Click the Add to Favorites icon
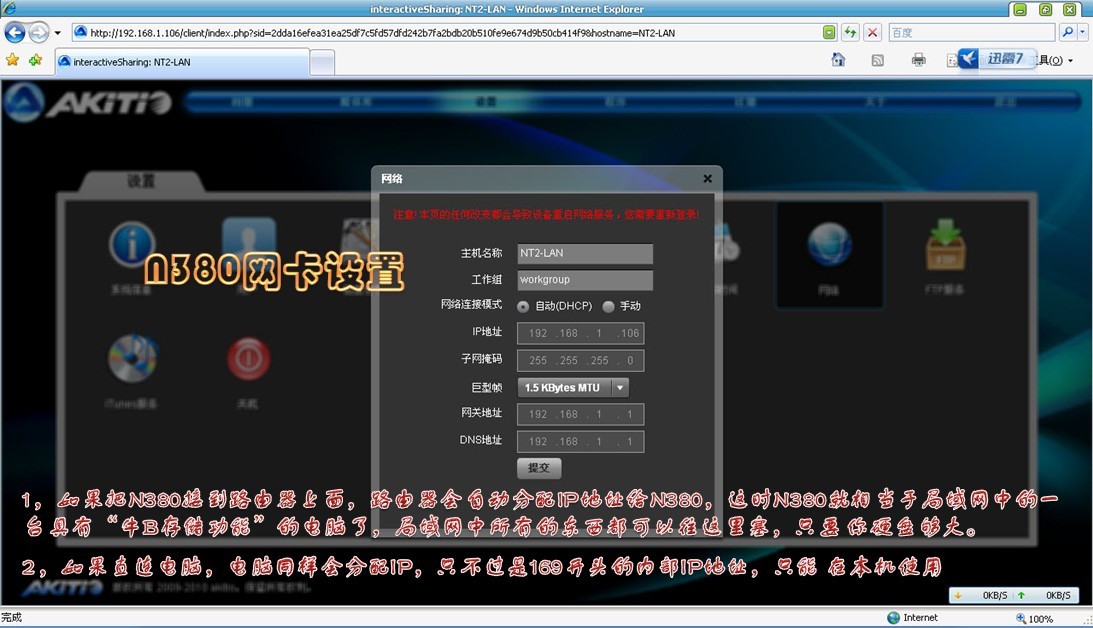Image resolution: width=1093 pixels, height=628 pixels. click(x=35, y=61)
